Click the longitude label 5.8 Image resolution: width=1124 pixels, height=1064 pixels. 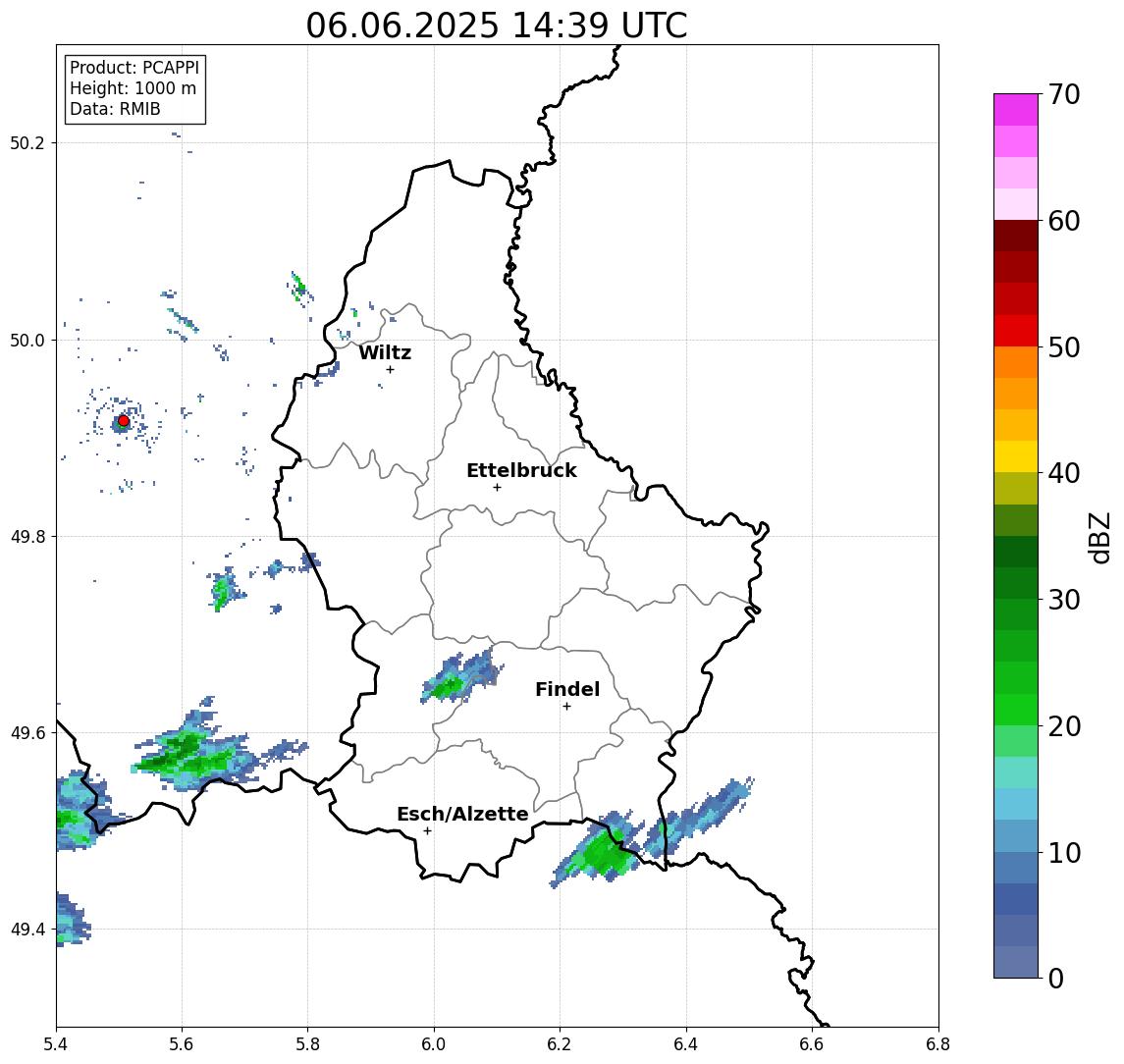[308, 1044]
